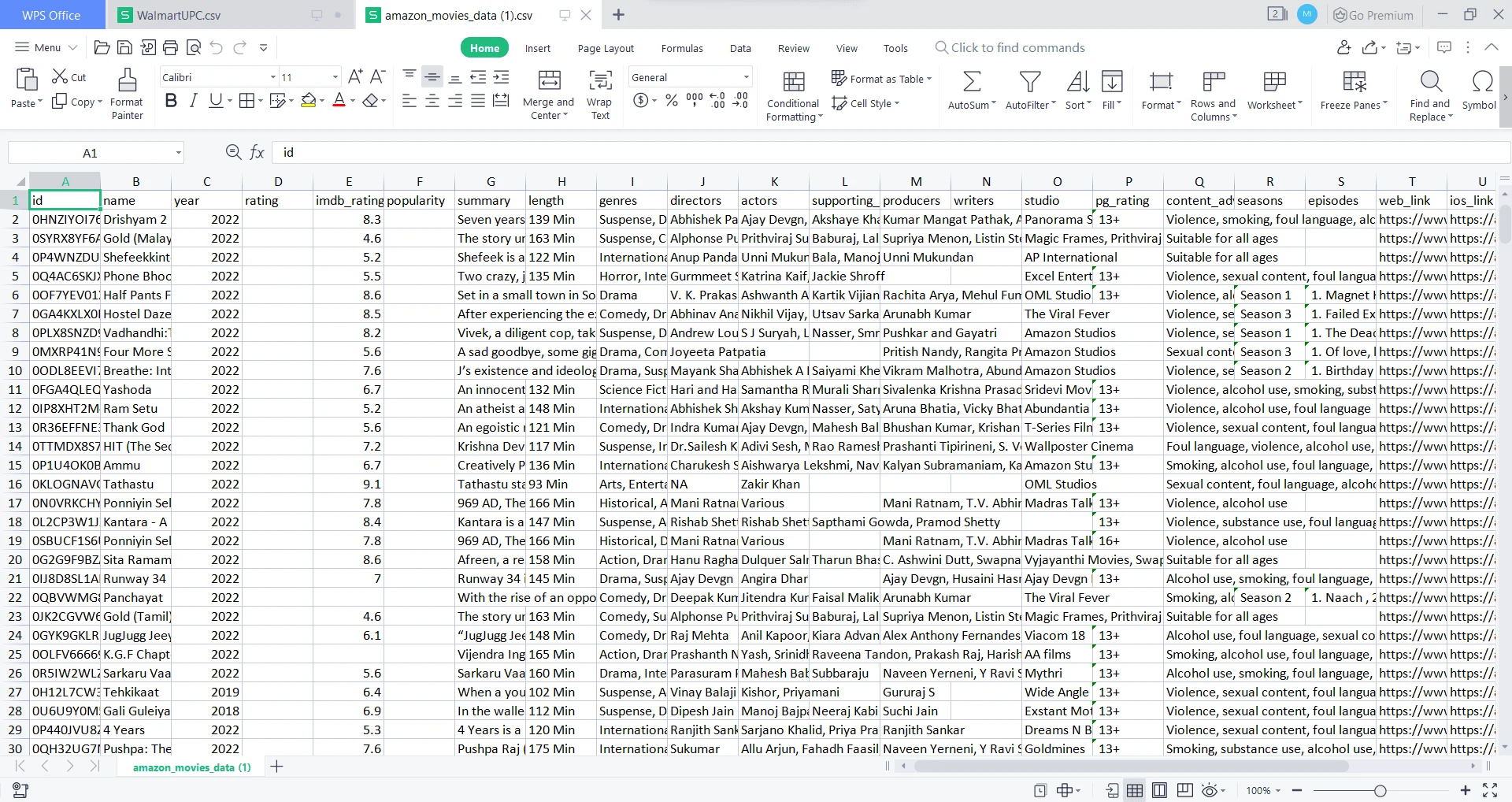Click the Redo arrow icon
1512x802 pixels.
tap(240, 48)
